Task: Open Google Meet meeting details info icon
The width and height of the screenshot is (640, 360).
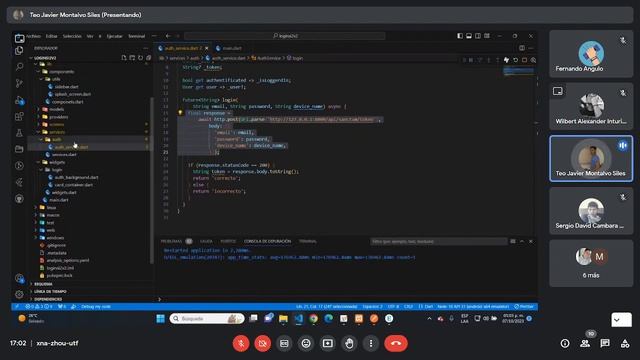Action: (565, 344)
